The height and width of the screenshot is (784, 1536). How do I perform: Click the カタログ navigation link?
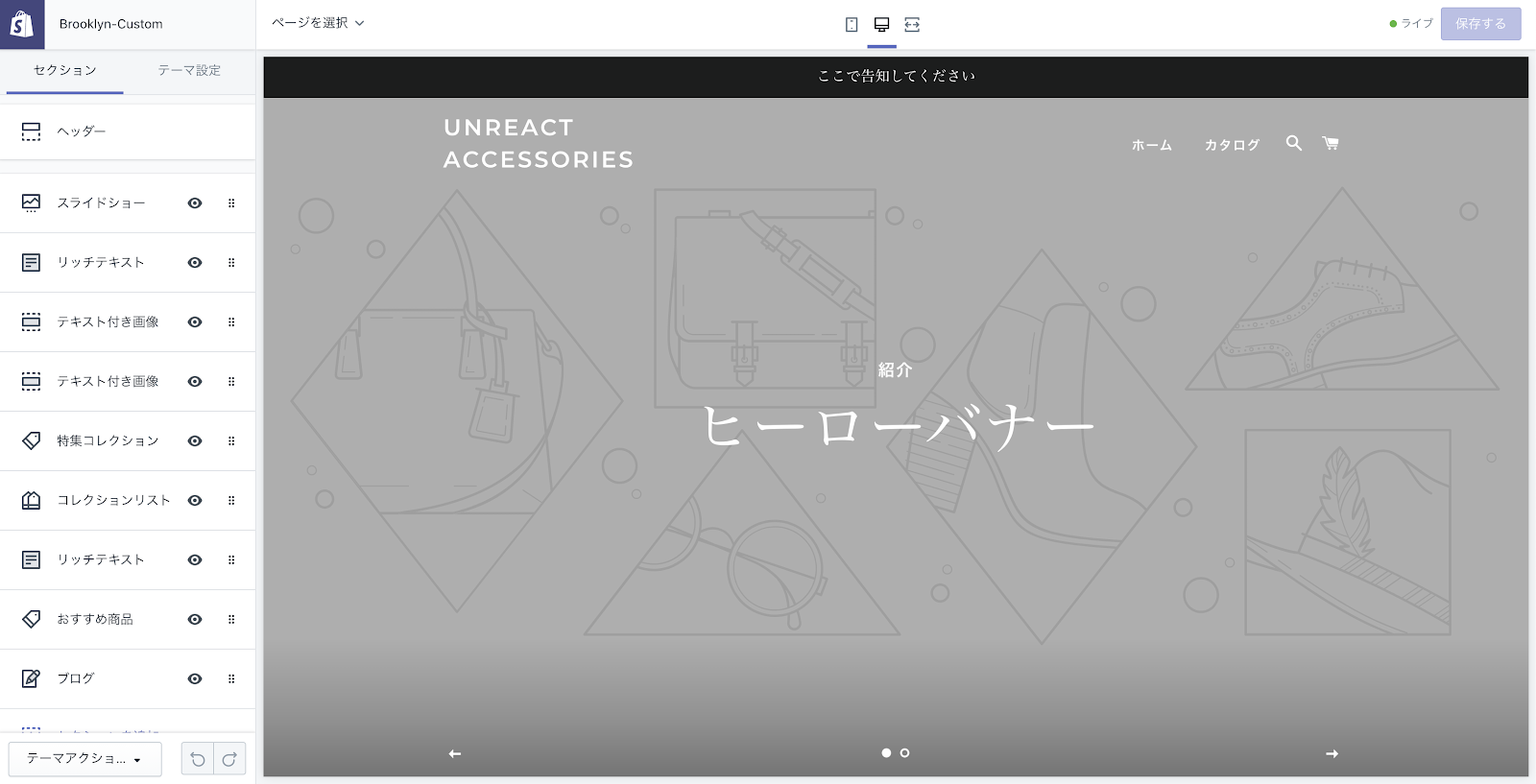tap(1232, 145)
